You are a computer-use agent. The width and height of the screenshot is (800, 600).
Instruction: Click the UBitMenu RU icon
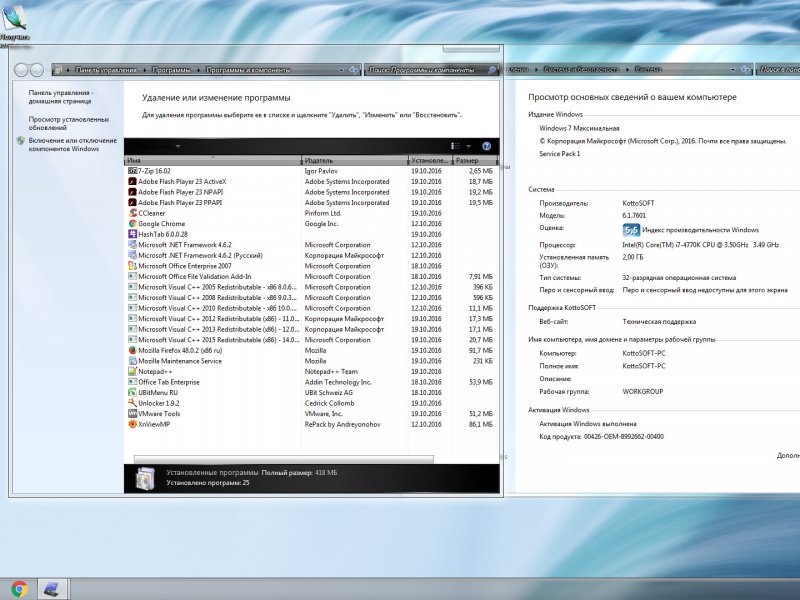(x=133, y=392)
